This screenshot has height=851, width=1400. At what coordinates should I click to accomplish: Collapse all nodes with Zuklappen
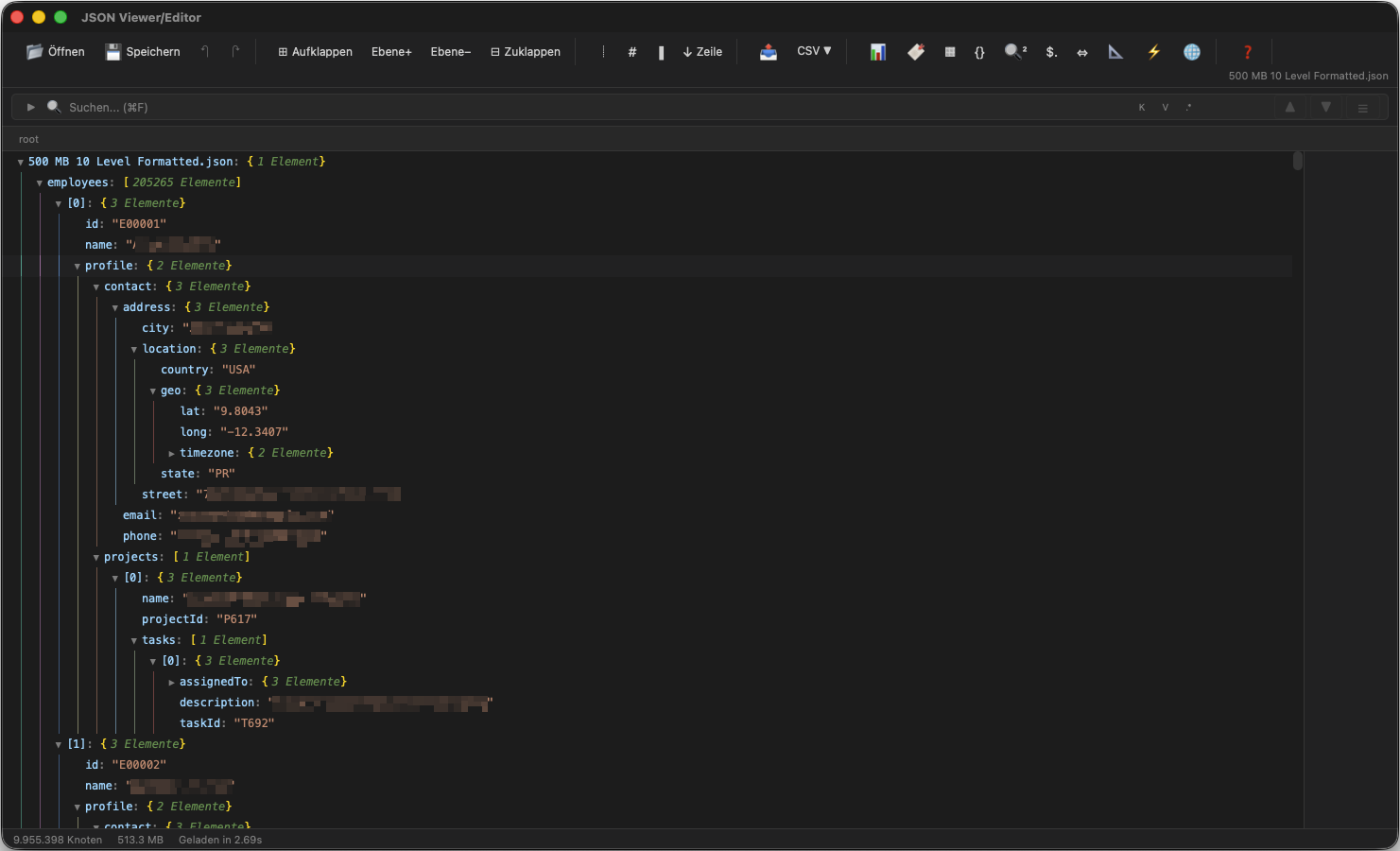(526, 52)
